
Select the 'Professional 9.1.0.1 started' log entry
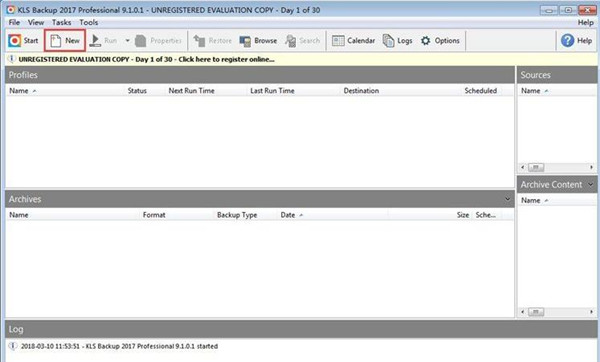click(x=119, y=346)
